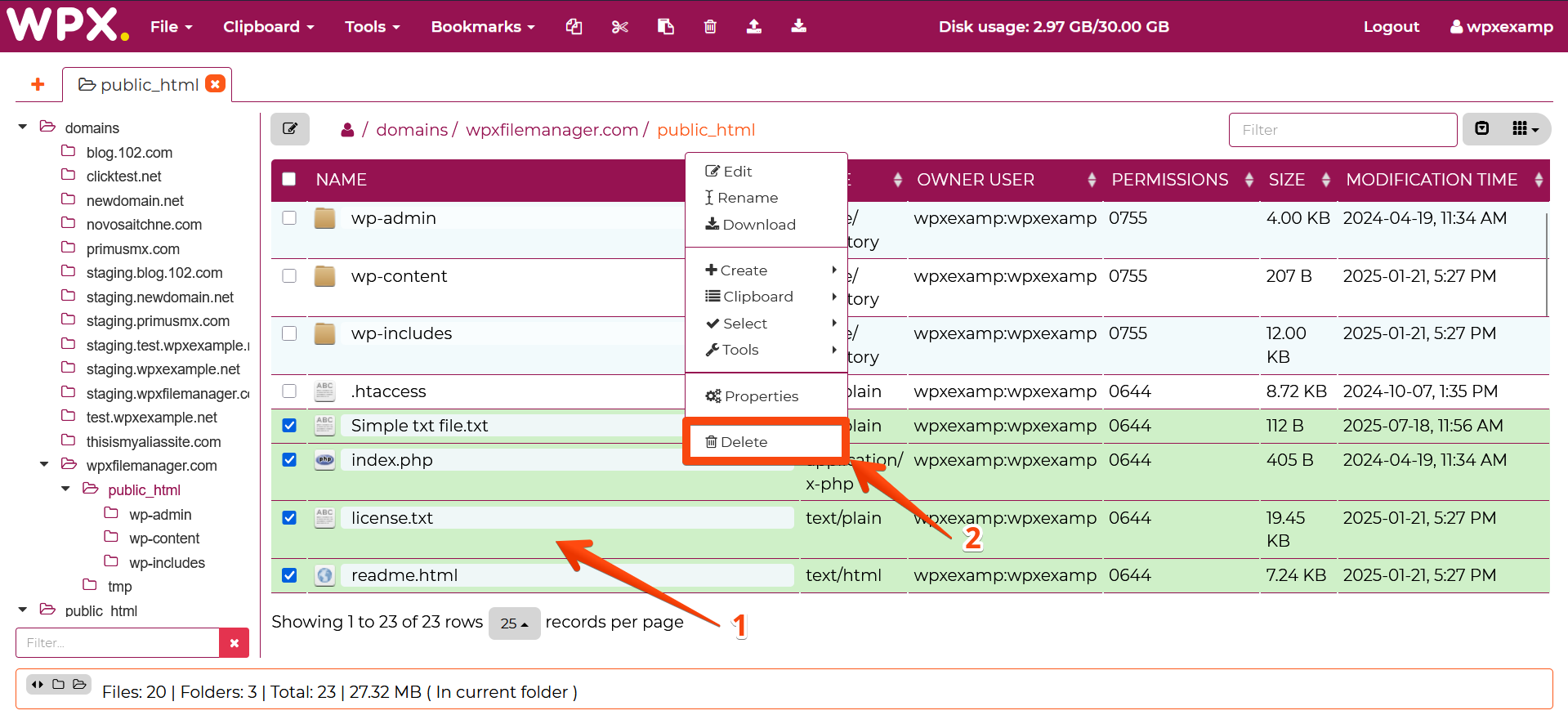Click the wp-admin folder icon in list
Image resolution: width=1568 pixels, height=715 pixels.
pos(325,218)
